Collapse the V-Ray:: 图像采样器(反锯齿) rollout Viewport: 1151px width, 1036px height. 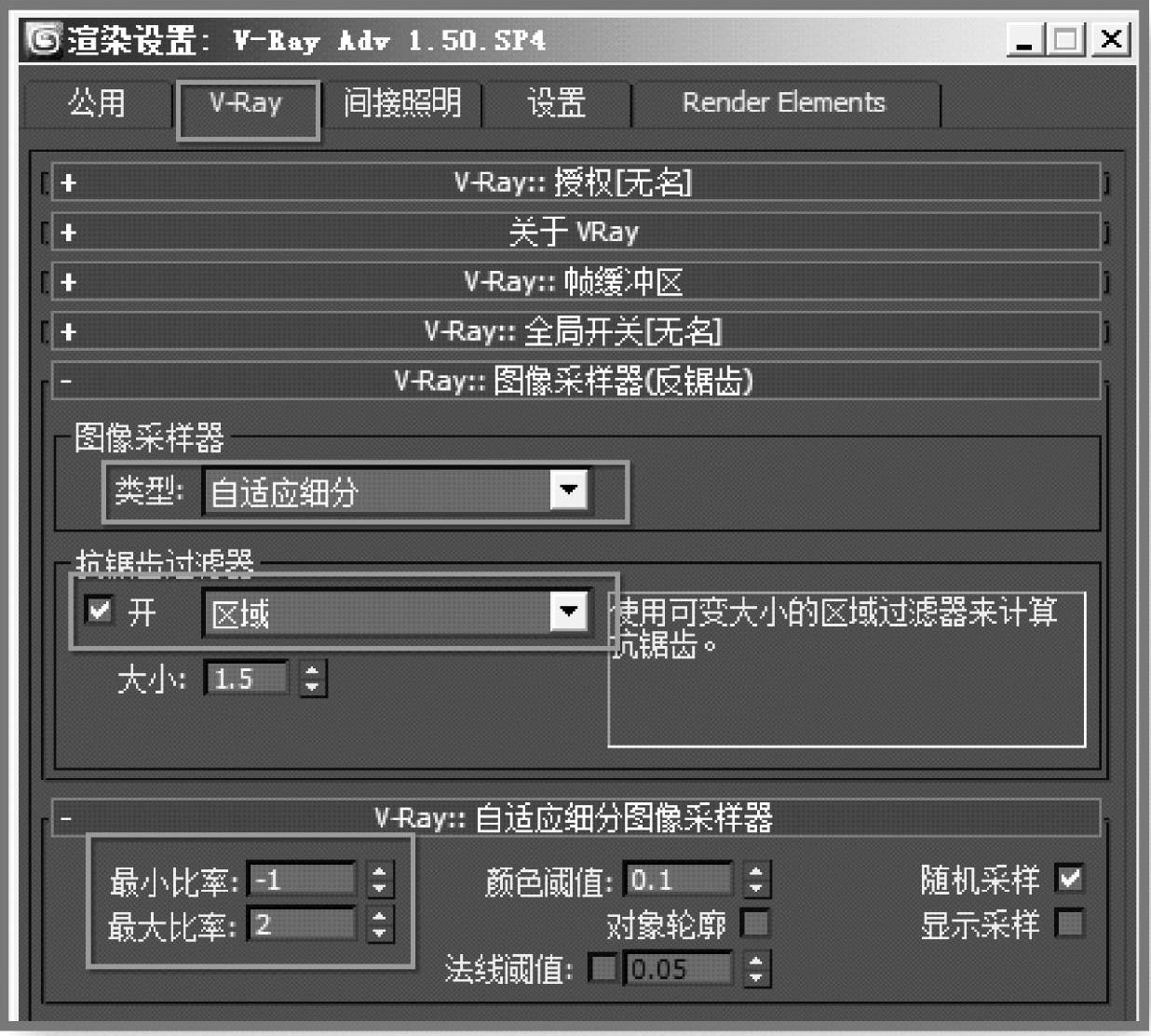click(x=575, y=381)
